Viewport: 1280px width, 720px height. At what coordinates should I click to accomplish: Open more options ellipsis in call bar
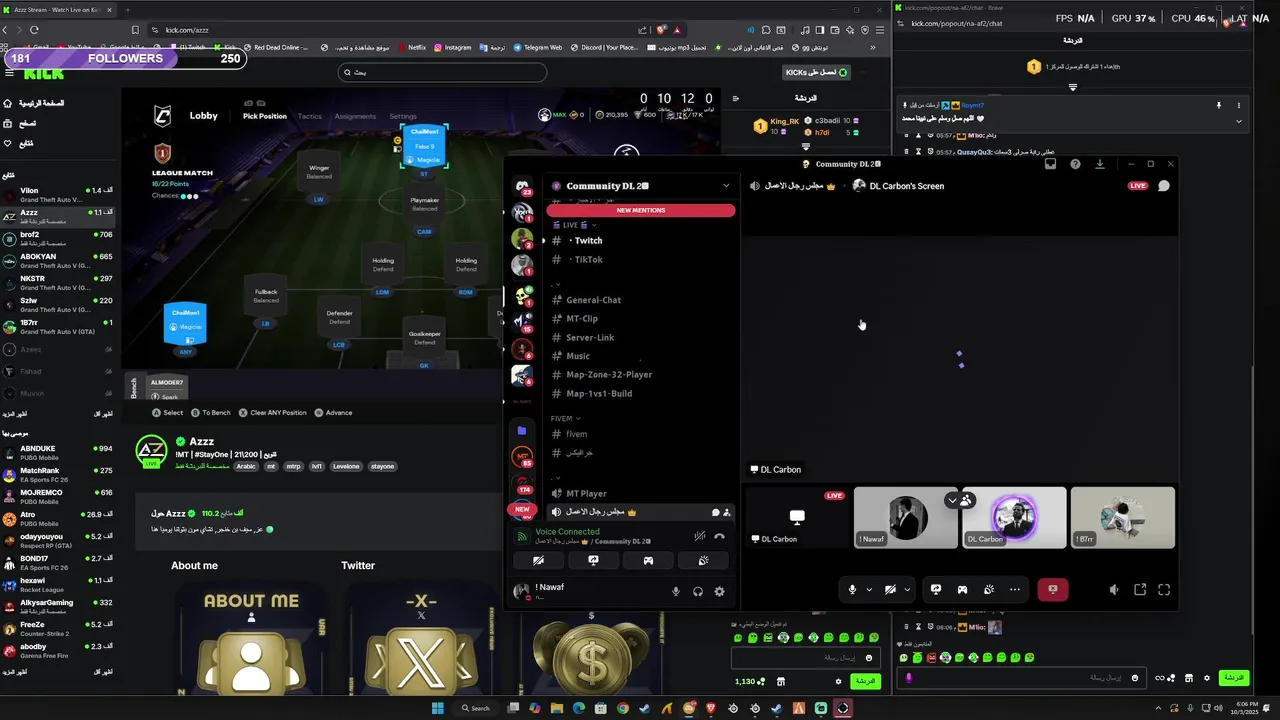[x=1015, y=590]
